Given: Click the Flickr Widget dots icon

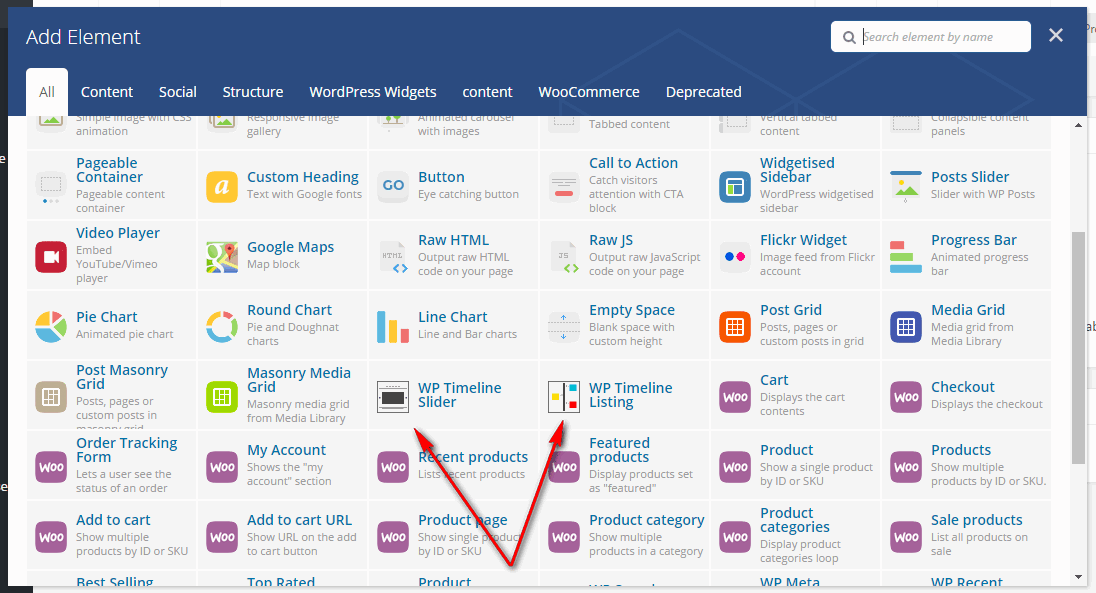Looking at the screenshot, I should (735, 257).
